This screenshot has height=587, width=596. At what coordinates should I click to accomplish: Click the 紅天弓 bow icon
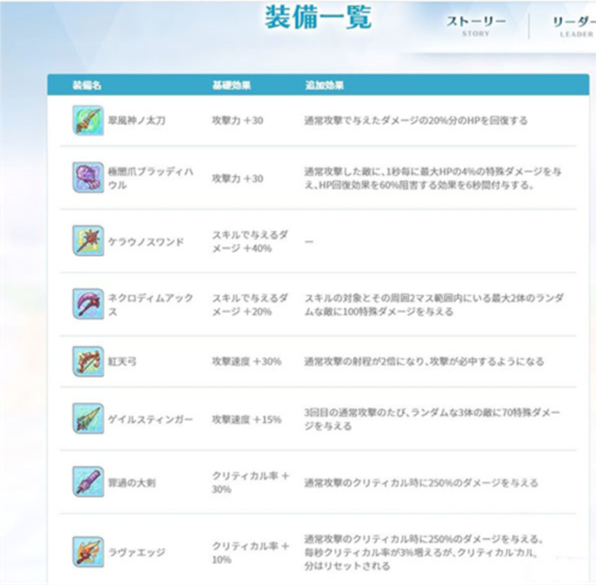coord(88,362)
